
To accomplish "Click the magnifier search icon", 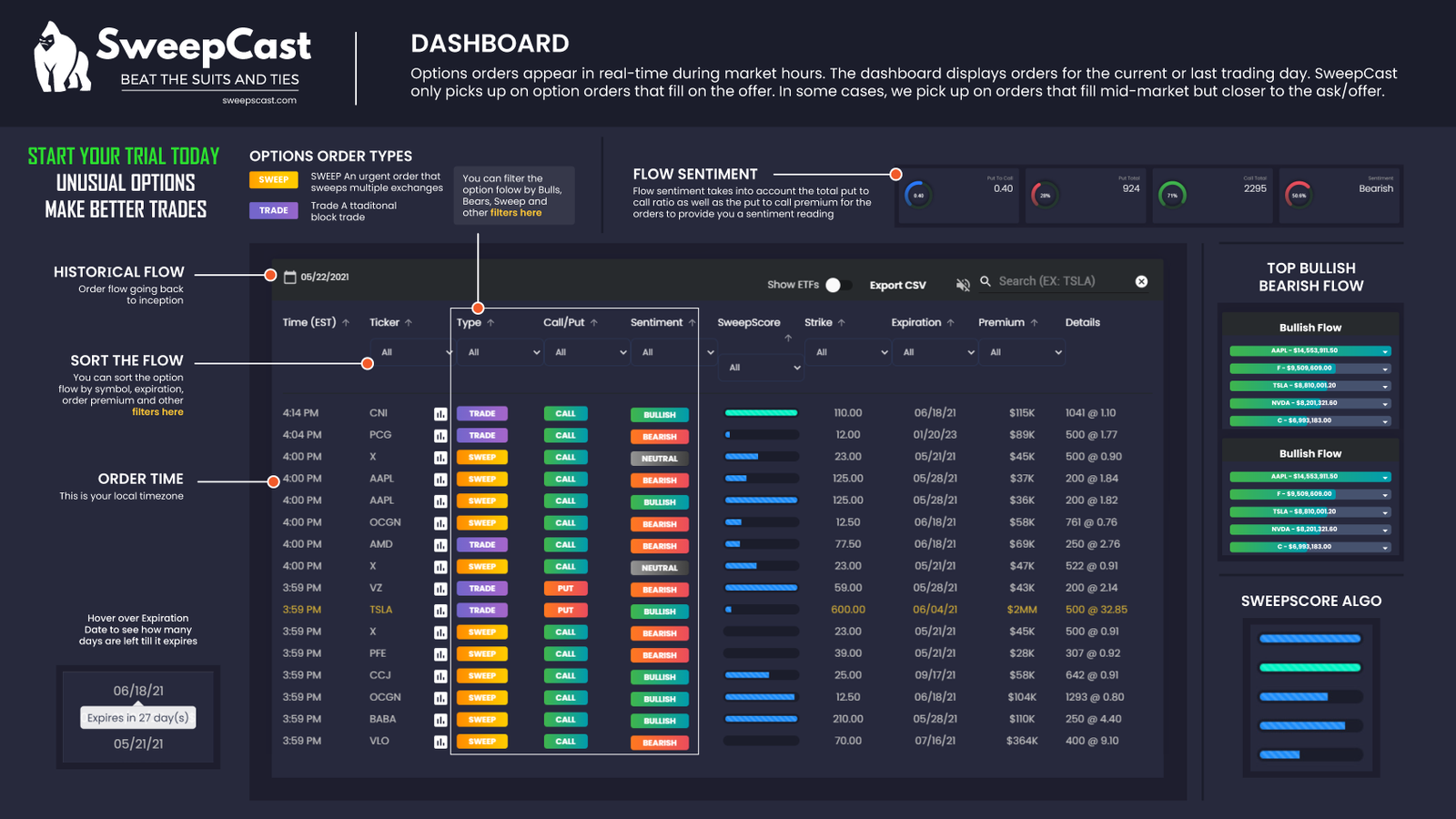I will 985,282.
